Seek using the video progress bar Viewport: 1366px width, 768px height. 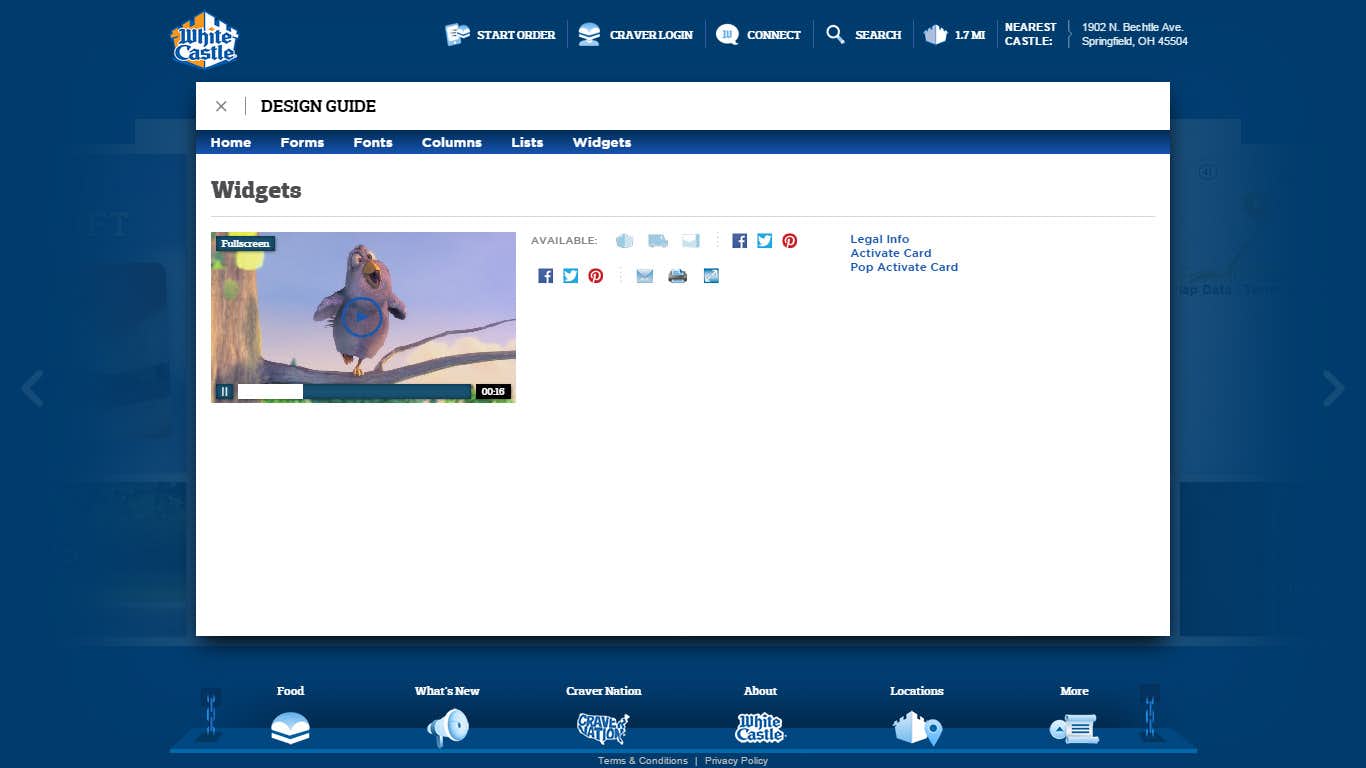[x=355, y=392]
